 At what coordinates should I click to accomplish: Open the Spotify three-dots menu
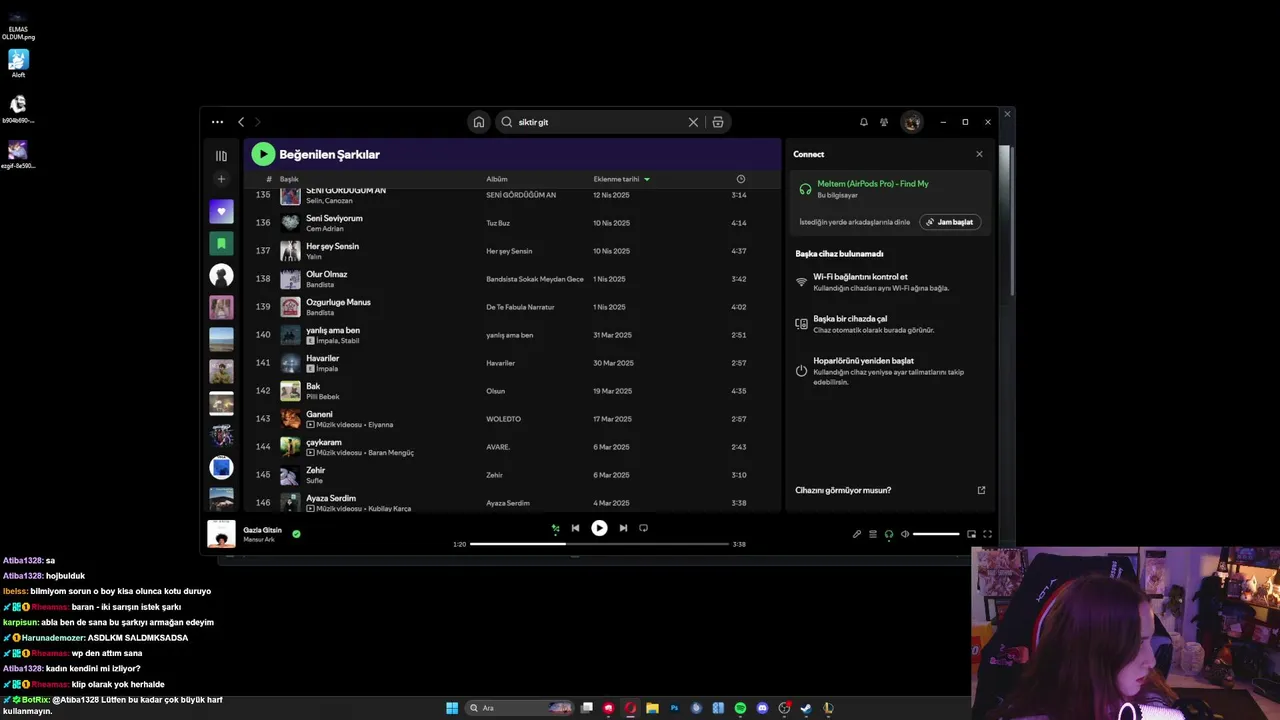[x=217, y=122]
